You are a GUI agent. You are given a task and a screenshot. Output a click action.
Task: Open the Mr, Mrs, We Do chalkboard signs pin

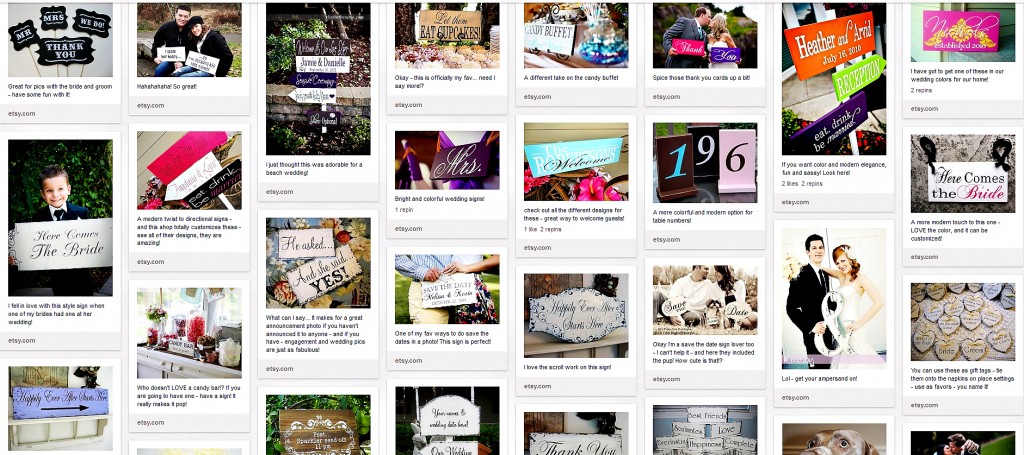pos(60,40)
